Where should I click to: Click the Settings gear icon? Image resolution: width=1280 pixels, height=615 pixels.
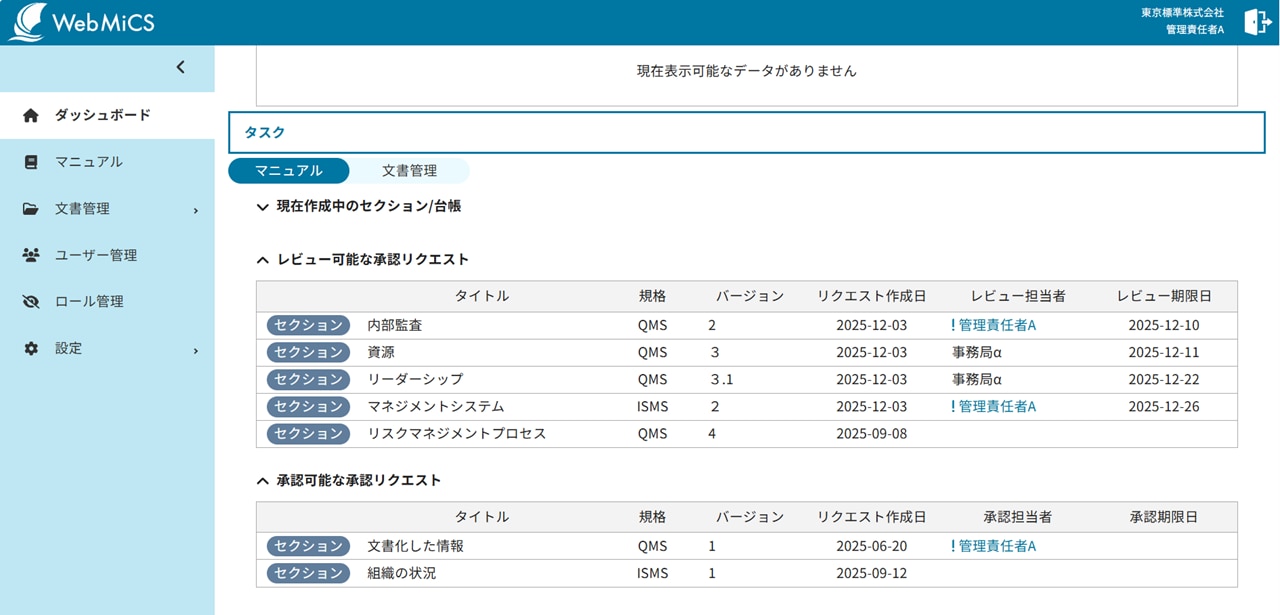click(31, 349)
